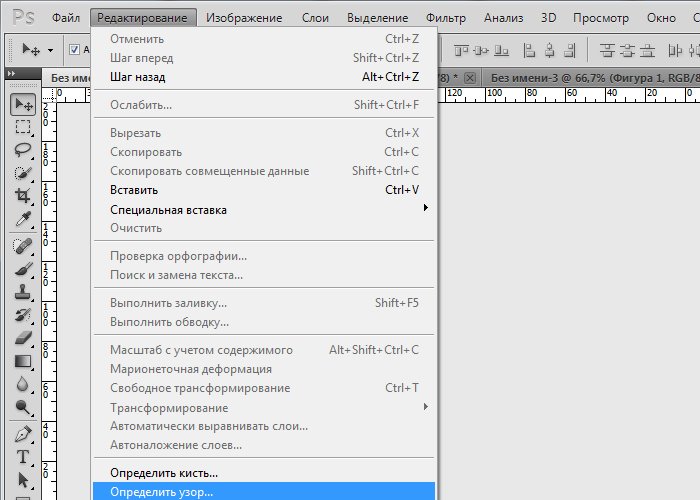The image size is (700, 500).
Task: Choose Определить узор from the menu
Action: (161, 491)
